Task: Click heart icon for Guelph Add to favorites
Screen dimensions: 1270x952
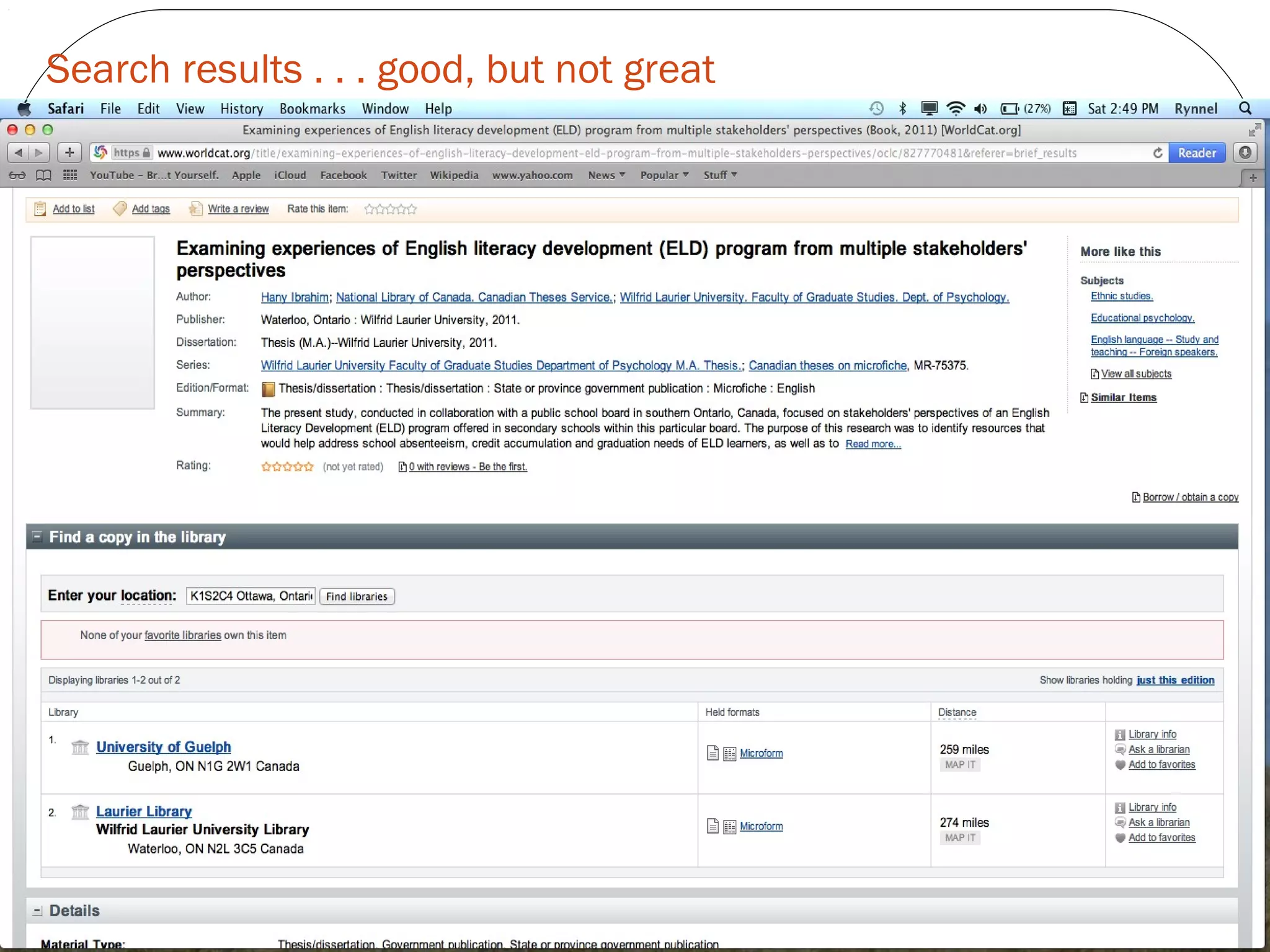Action: pyautogui.click(x=1120, y=765)
